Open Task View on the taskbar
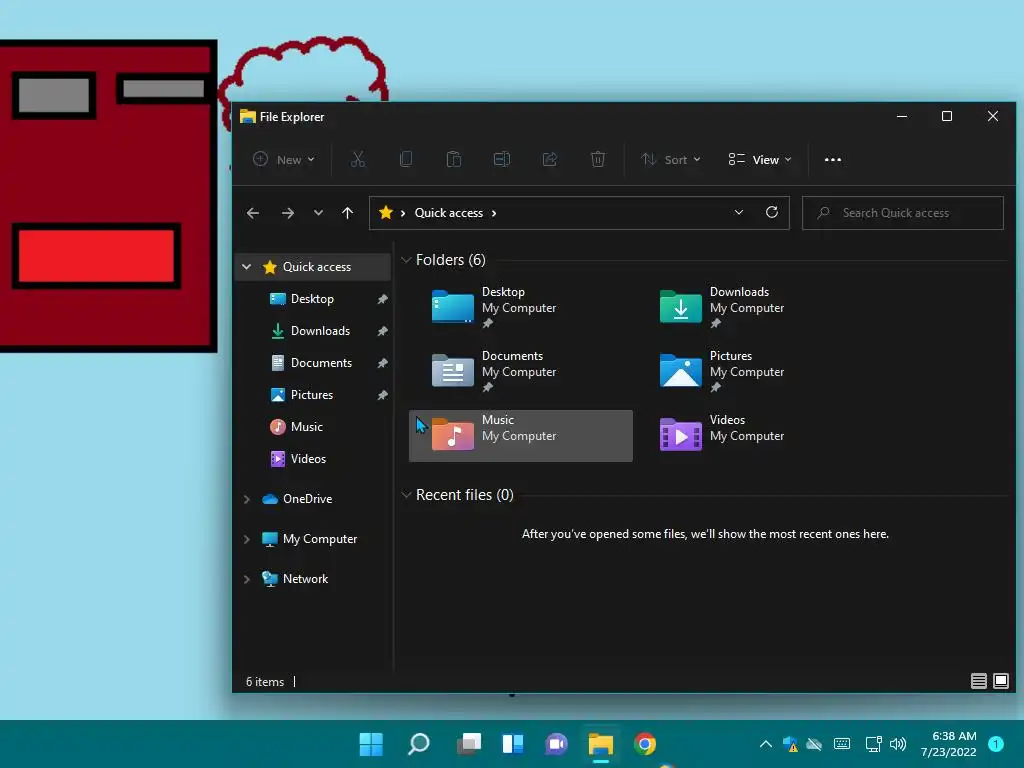The width and height of the screenshot is (1024, 768). click(468, 744)
